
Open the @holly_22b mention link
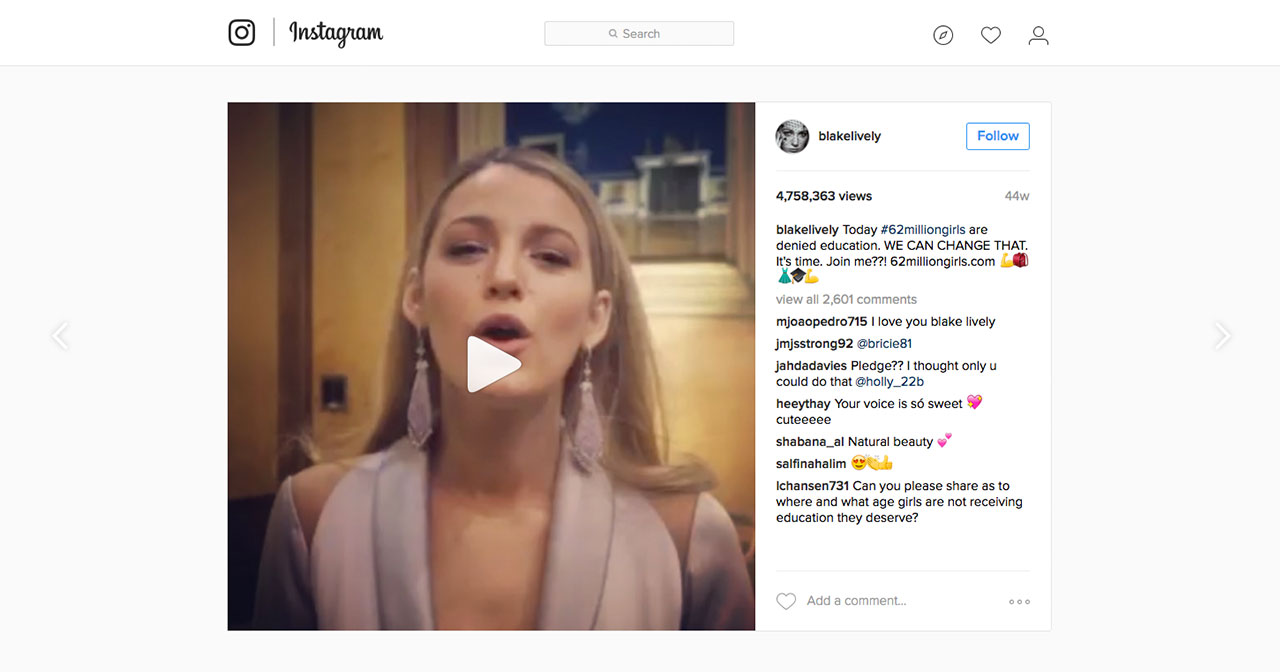(889, 382)
